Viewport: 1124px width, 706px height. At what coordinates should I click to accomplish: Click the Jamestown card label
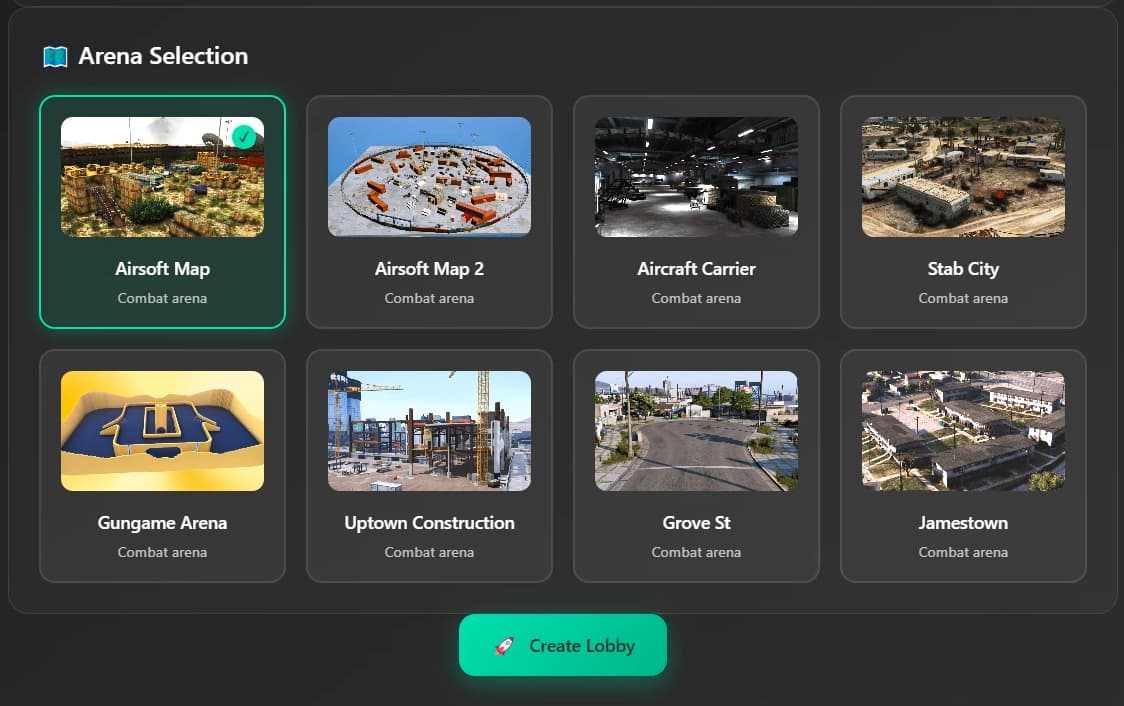(963, 523)
